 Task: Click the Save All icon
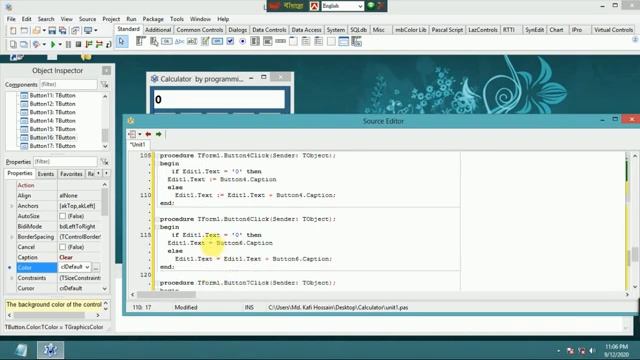pyautogui.click(x=63, y=31)
